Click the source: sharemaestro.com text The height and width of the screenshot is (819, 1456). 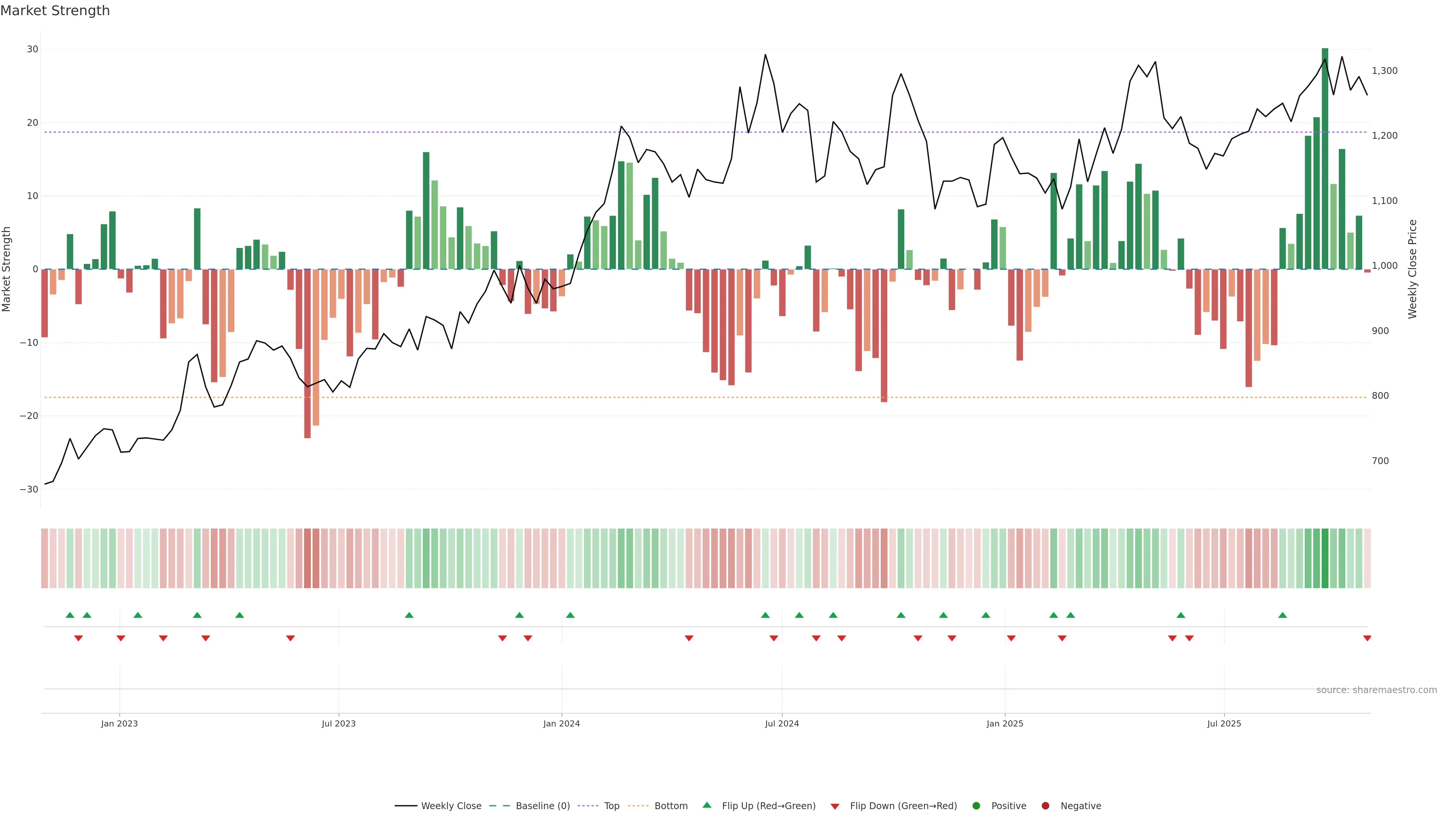(1376, 690)
